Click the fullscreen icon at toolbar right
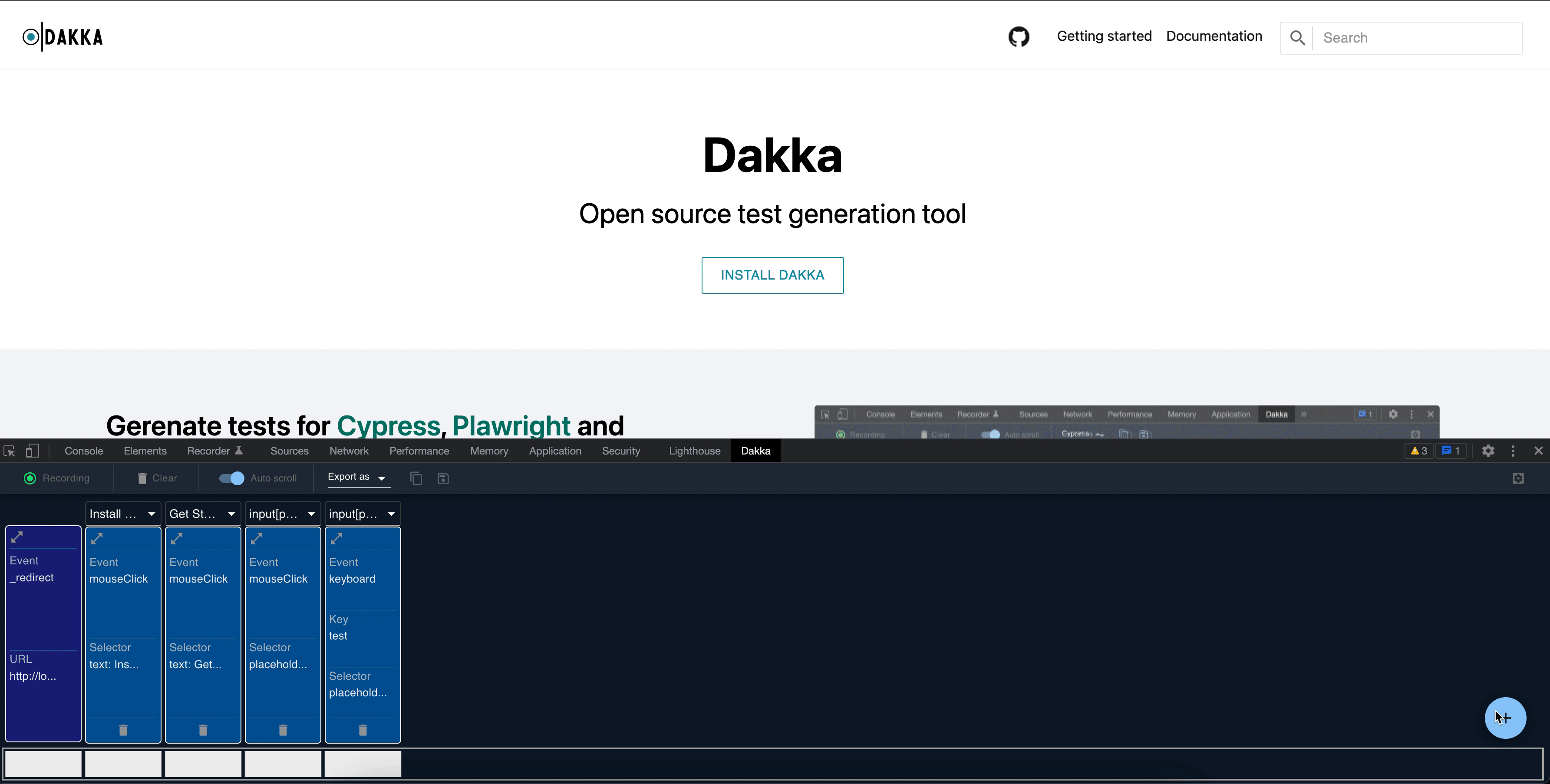The width and height of the screenshot is (1550, 784). coord(1518,478)
